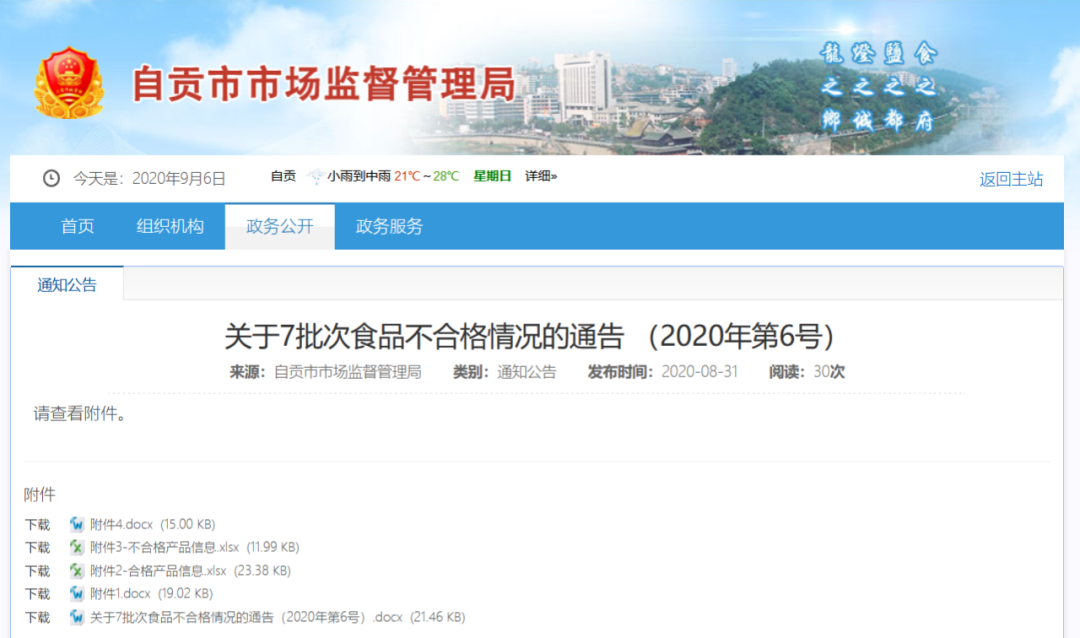Open the 组织机构 navigation menu

pos(170,226)
